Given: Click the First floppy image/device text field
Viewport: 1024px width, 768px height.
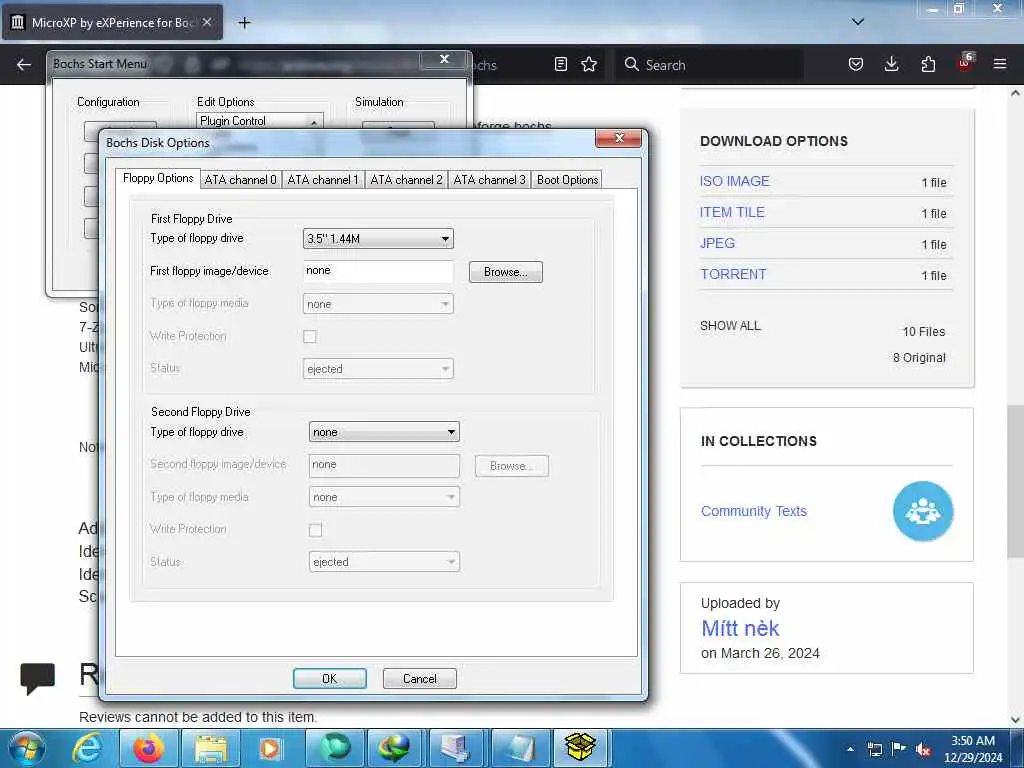Looking at the screenshot, I should pos(378,271).
